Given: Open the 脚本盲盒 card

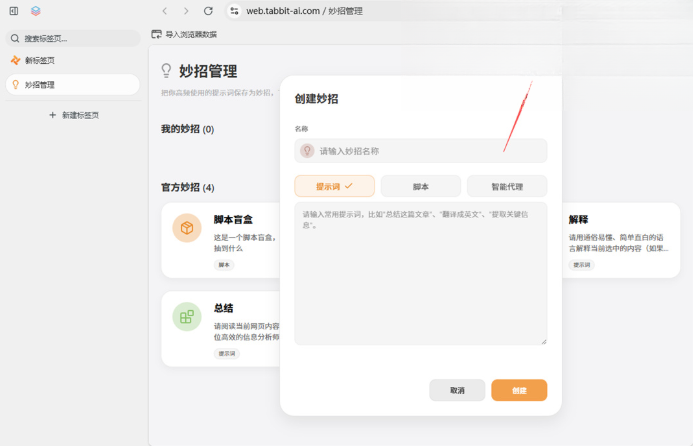Looking at the screenshot, I should pyautogui.click(x=221, y=240).
